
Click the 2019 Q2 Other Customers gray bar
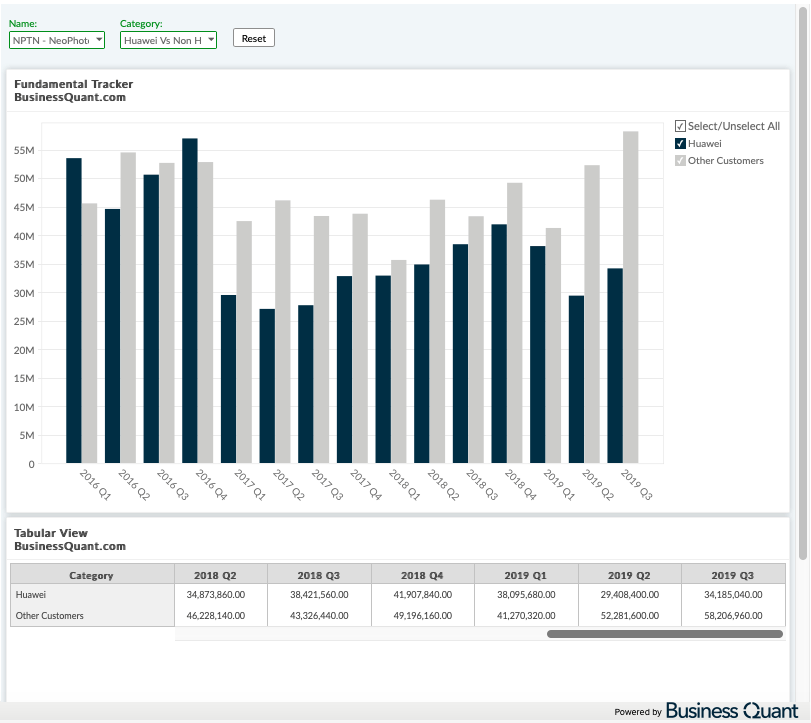[592, 314]
